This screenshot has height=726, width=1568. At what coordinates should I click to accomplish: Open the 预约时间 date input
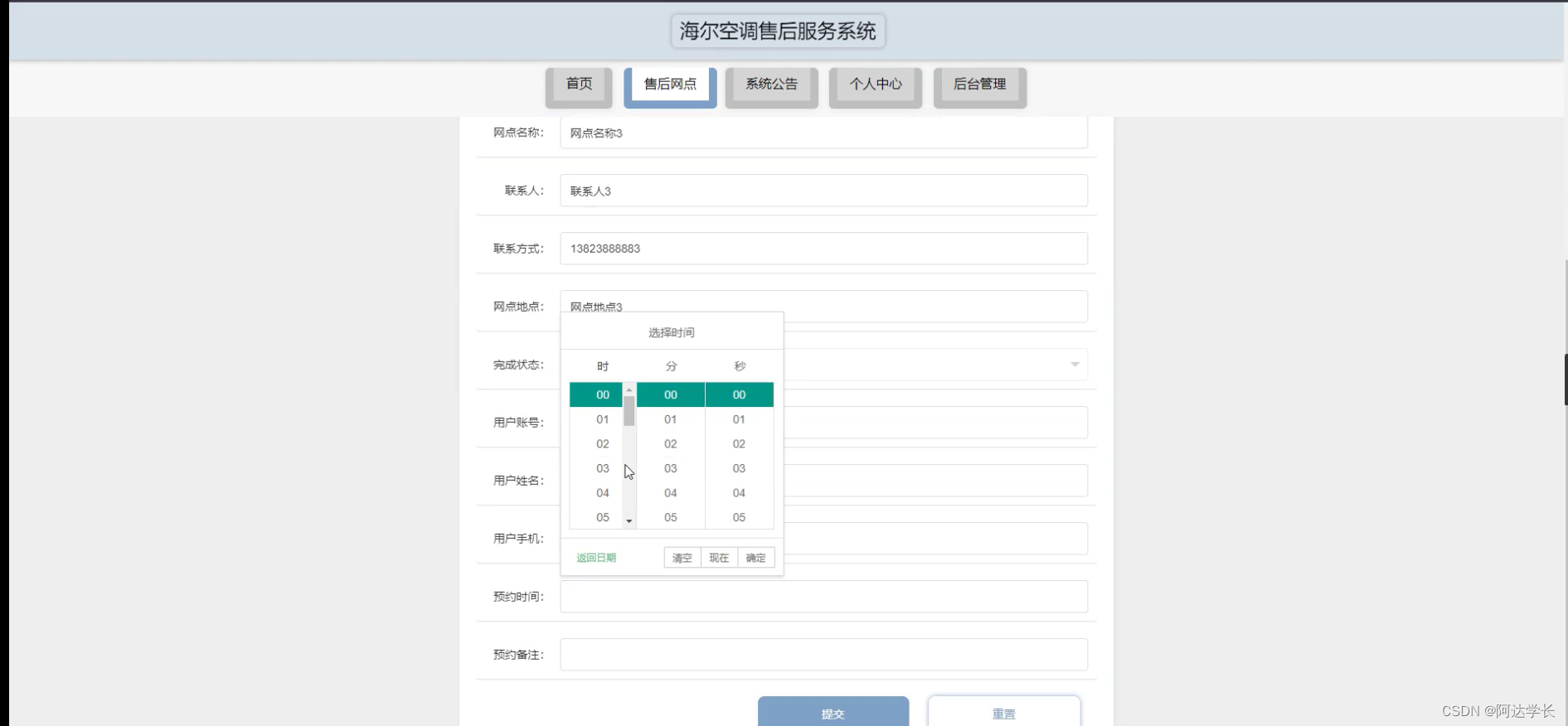pyautogui.click(x=823, y=597)
